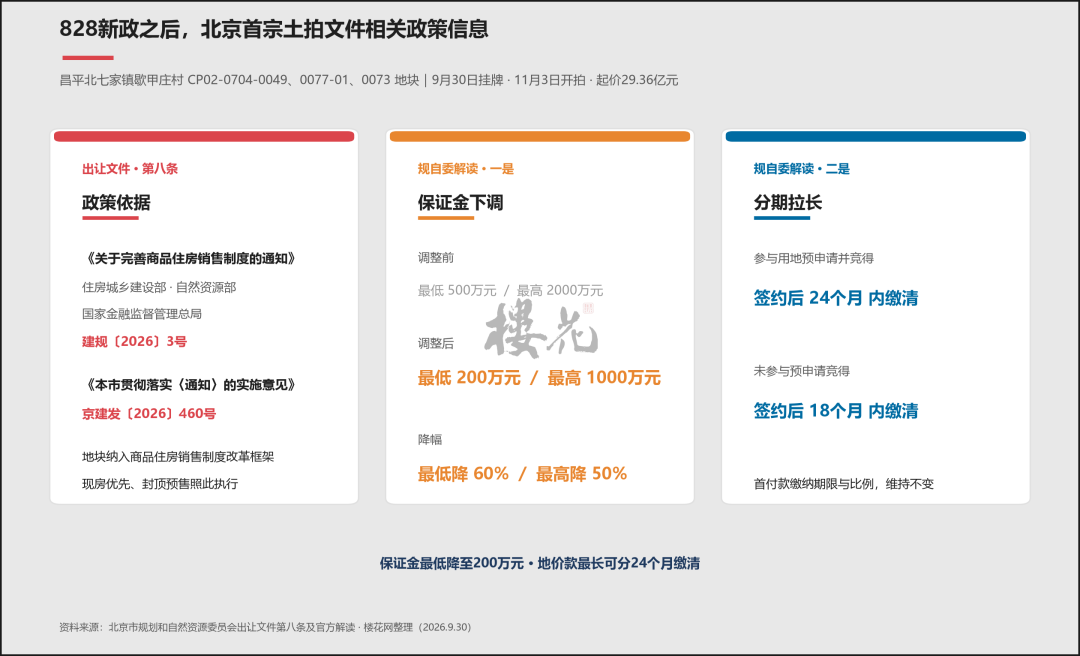Select the document number "京建发〔2026〕460号"
This screenshot has height=656, width=1080.
tap(149, 413)
